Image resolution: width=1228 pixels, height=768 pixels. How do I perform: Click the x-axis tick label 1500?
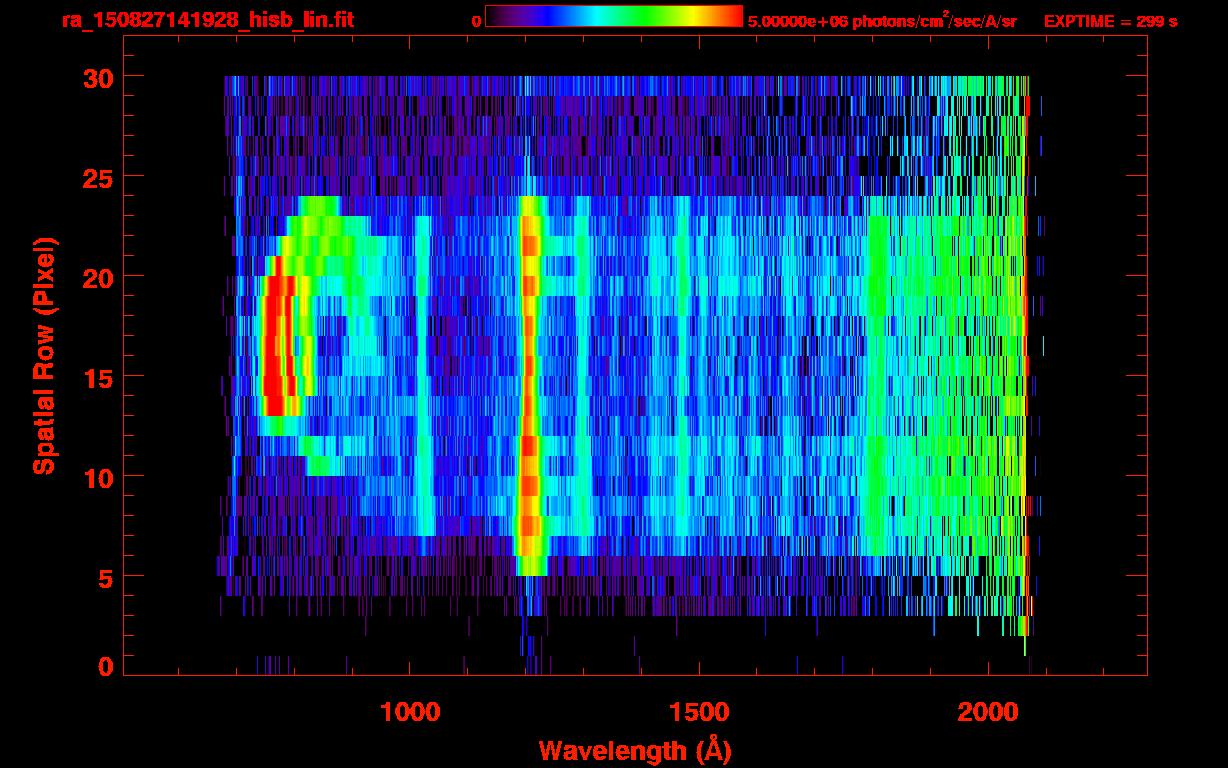pyautogui.click(x=699, y=711)
